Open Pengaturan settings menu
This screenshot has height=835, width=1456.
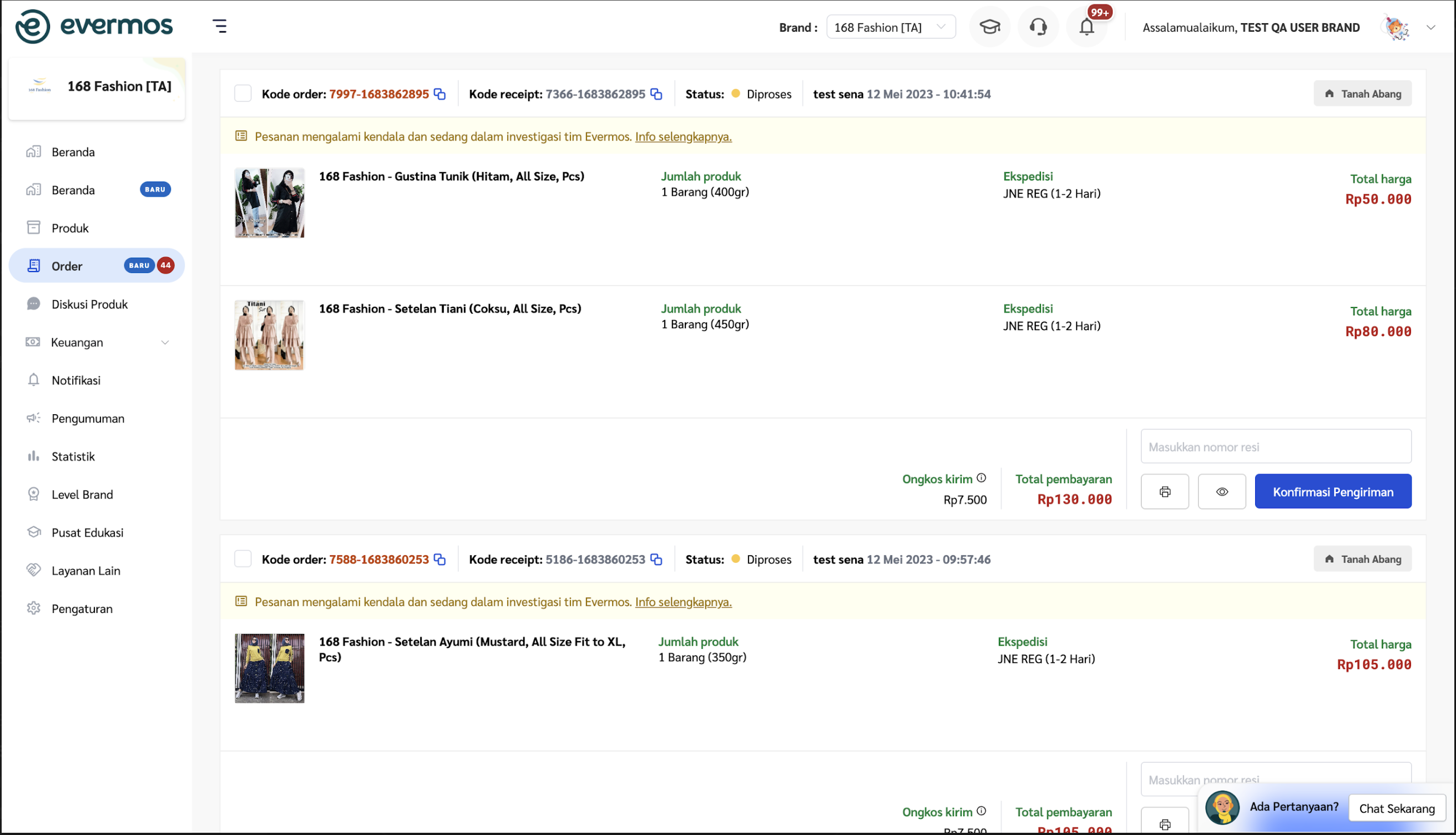(96, 608)
